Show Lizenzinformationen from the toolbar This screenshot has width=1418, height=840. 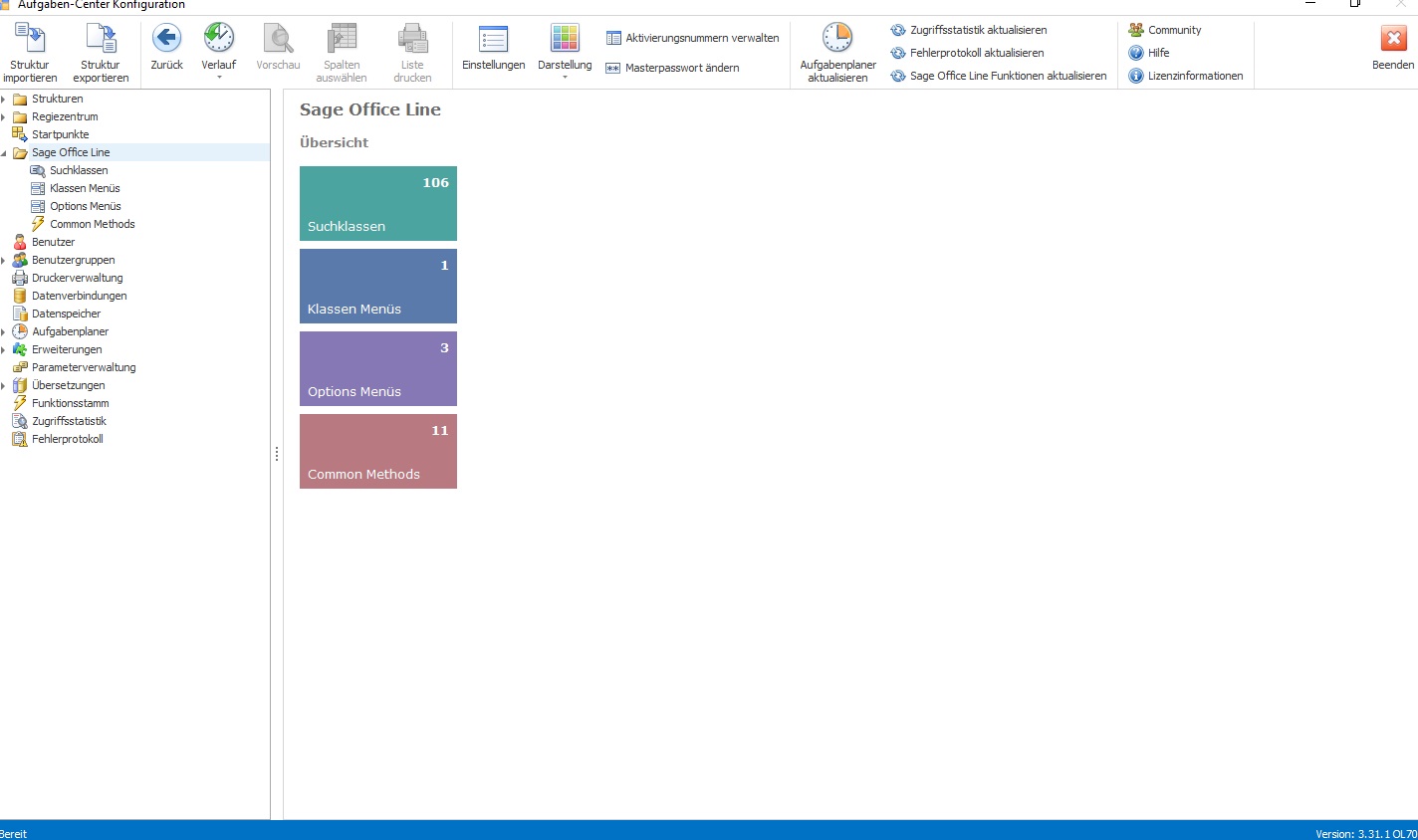click(1186, 76)
